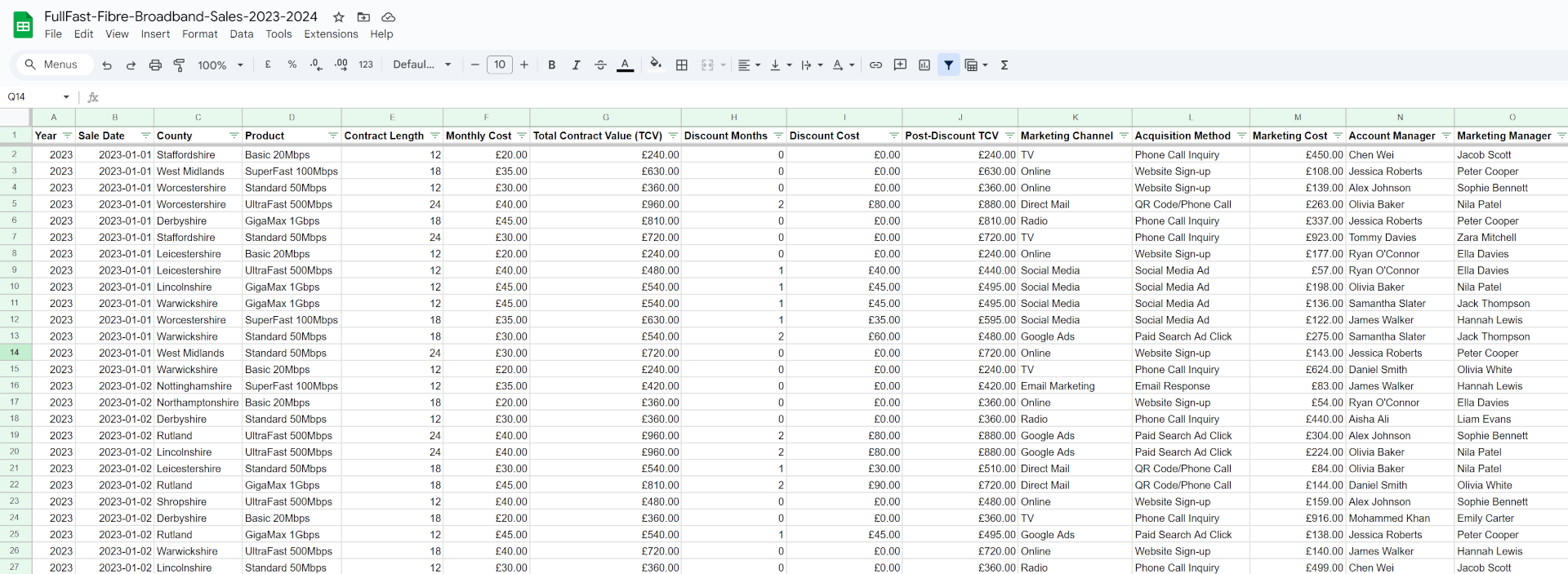Open the File menu
Viewport: 1568px width, 574px height.
(x=53, y=34)
